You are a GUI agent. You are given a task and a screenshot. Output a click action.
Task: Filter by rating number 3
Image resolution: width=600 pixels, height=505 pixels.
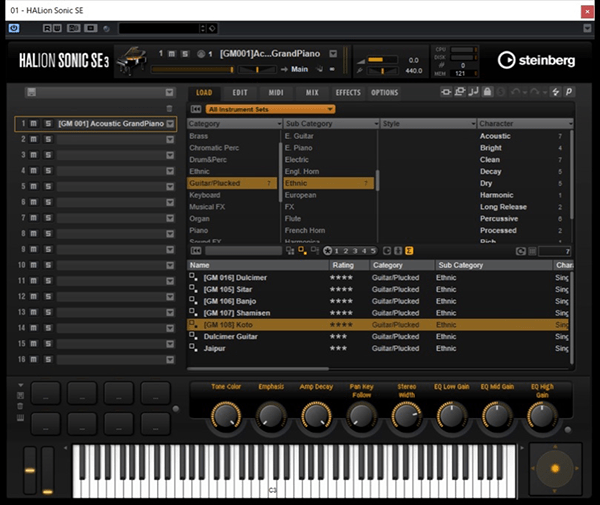point(355,251)
